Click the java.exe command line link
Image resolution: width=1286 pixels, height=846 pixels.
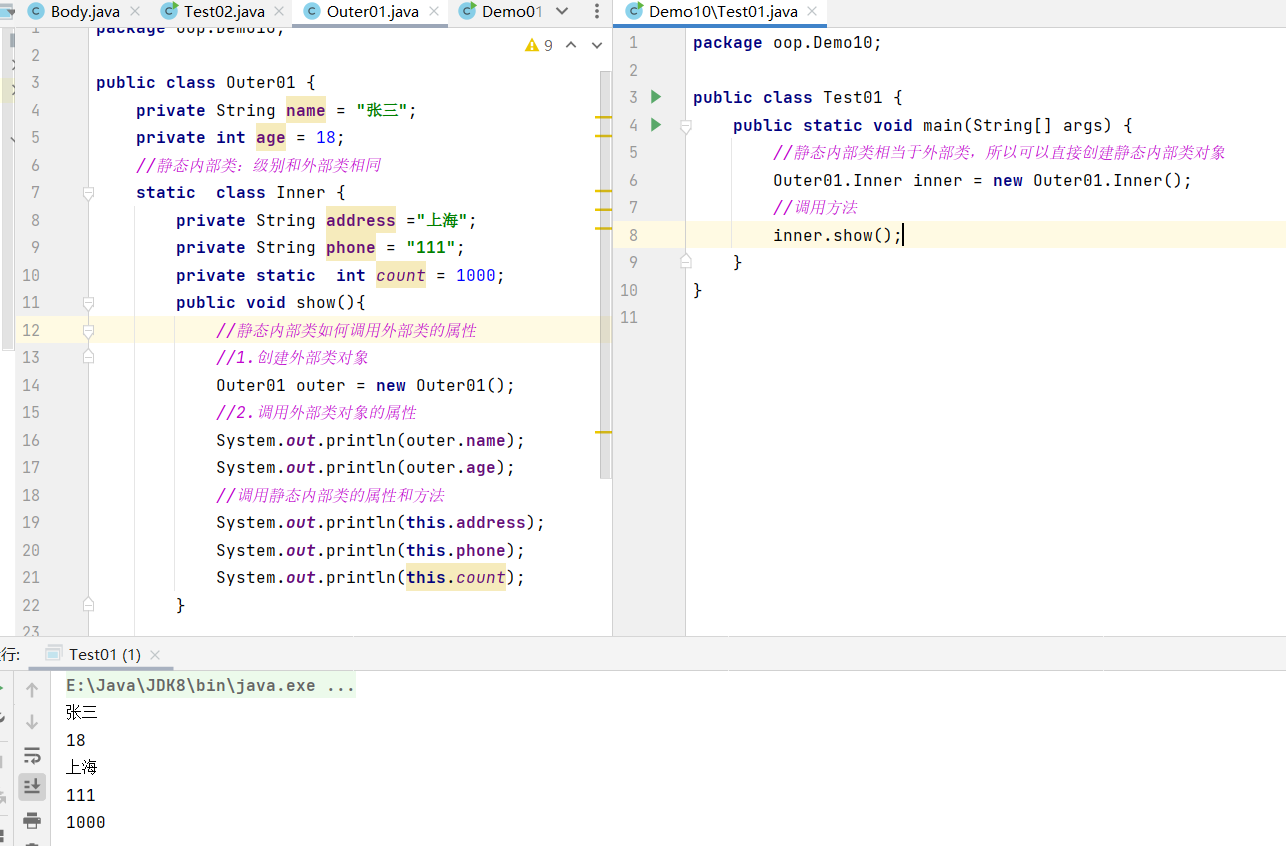pos(211,686)
